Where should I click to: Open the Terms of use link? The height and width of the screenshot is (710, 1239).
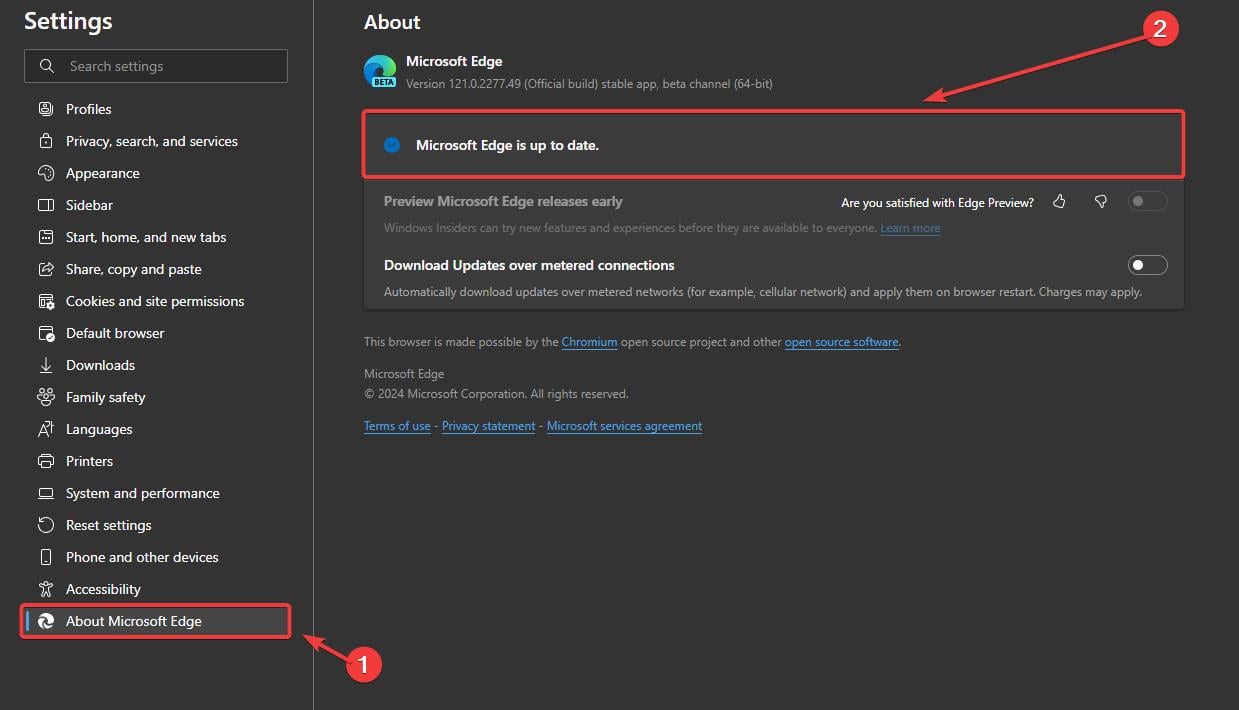point(397,426)
